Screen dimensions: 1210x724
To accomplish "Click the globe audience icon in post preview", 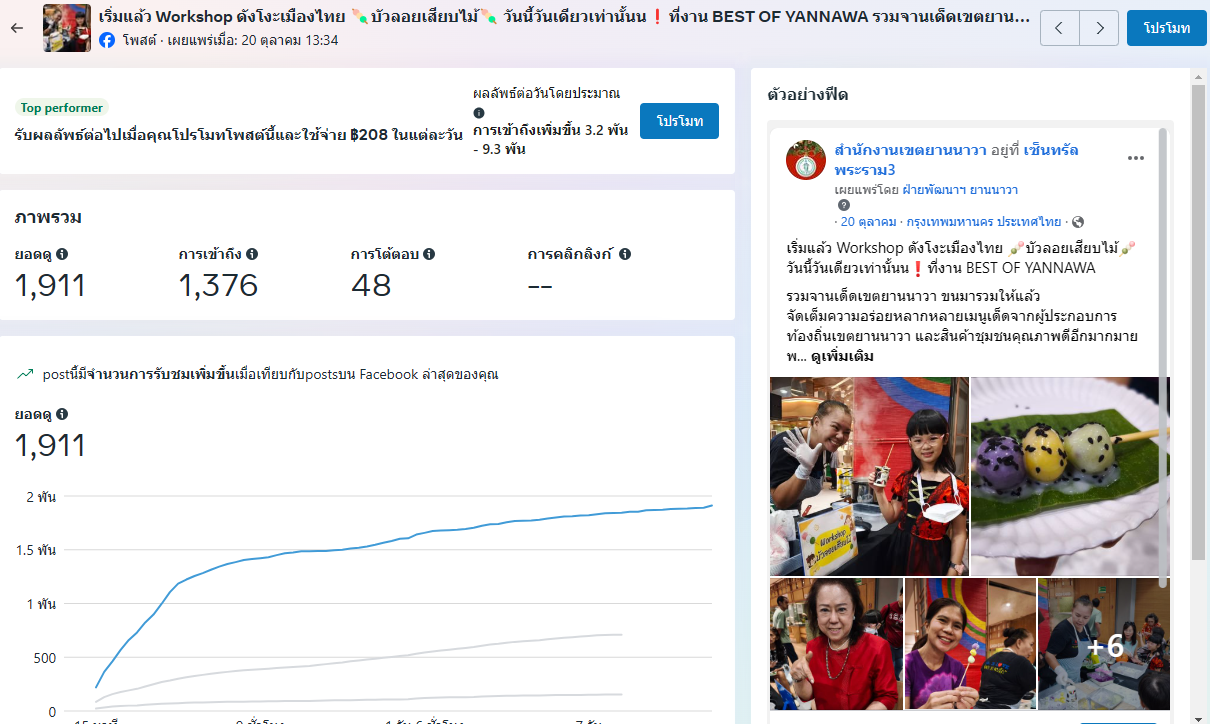I will point(1078,222).
